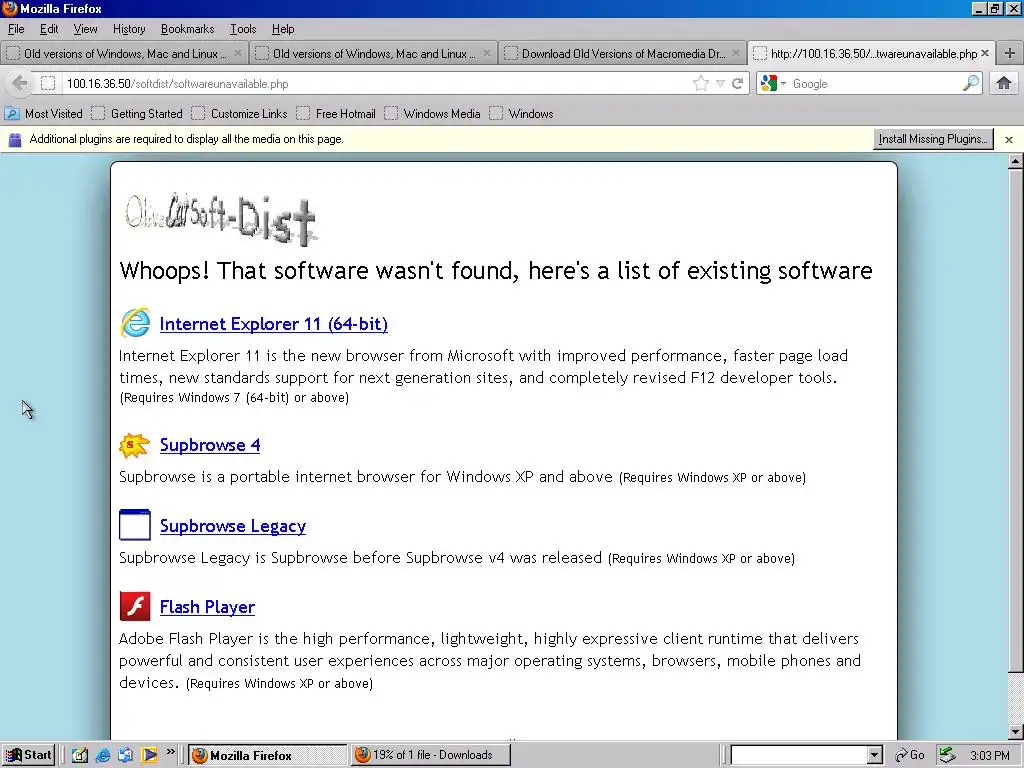Click the plugin lego block icon

(x=14, y=139)
